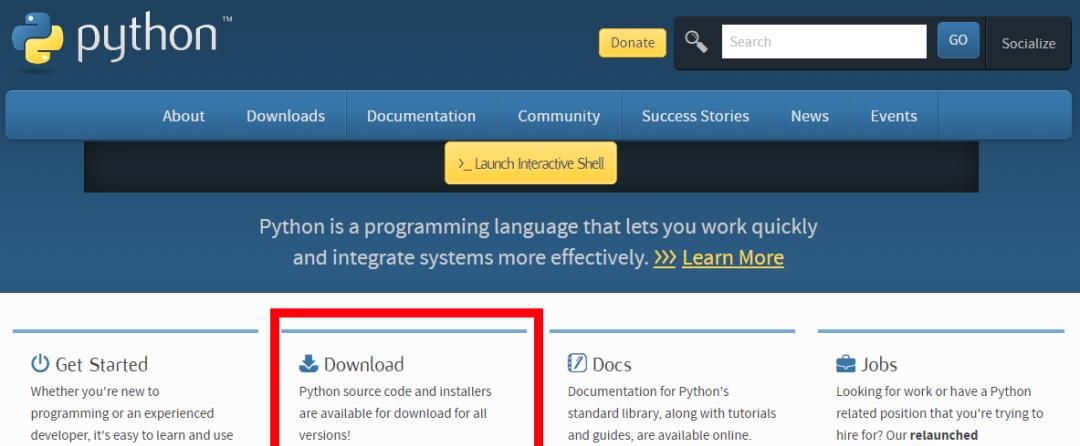Click the Docs notepad icon

tap(577, 363)
